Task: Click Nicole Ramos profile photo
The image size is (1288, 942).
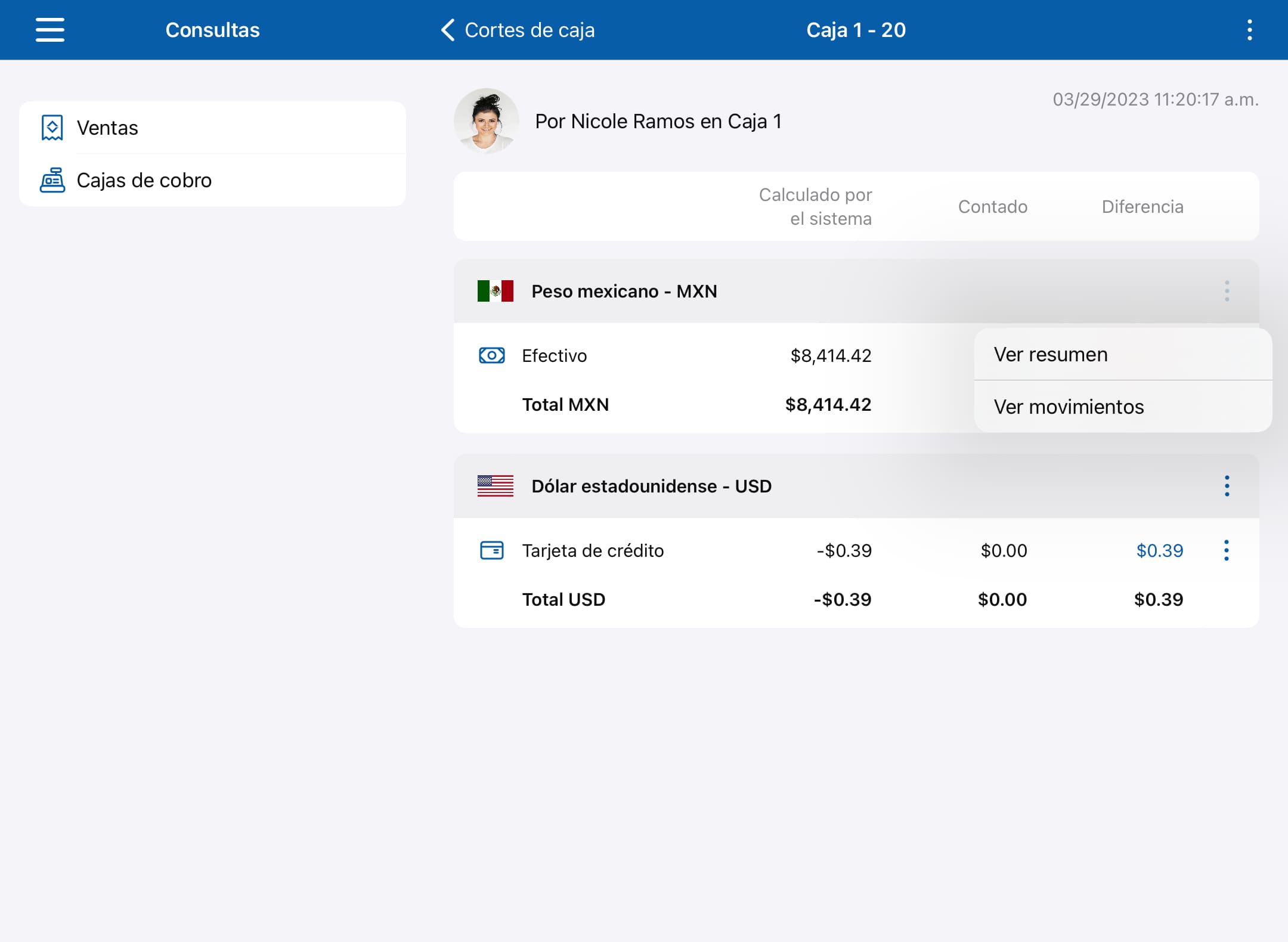Action: tap(487, 121)
